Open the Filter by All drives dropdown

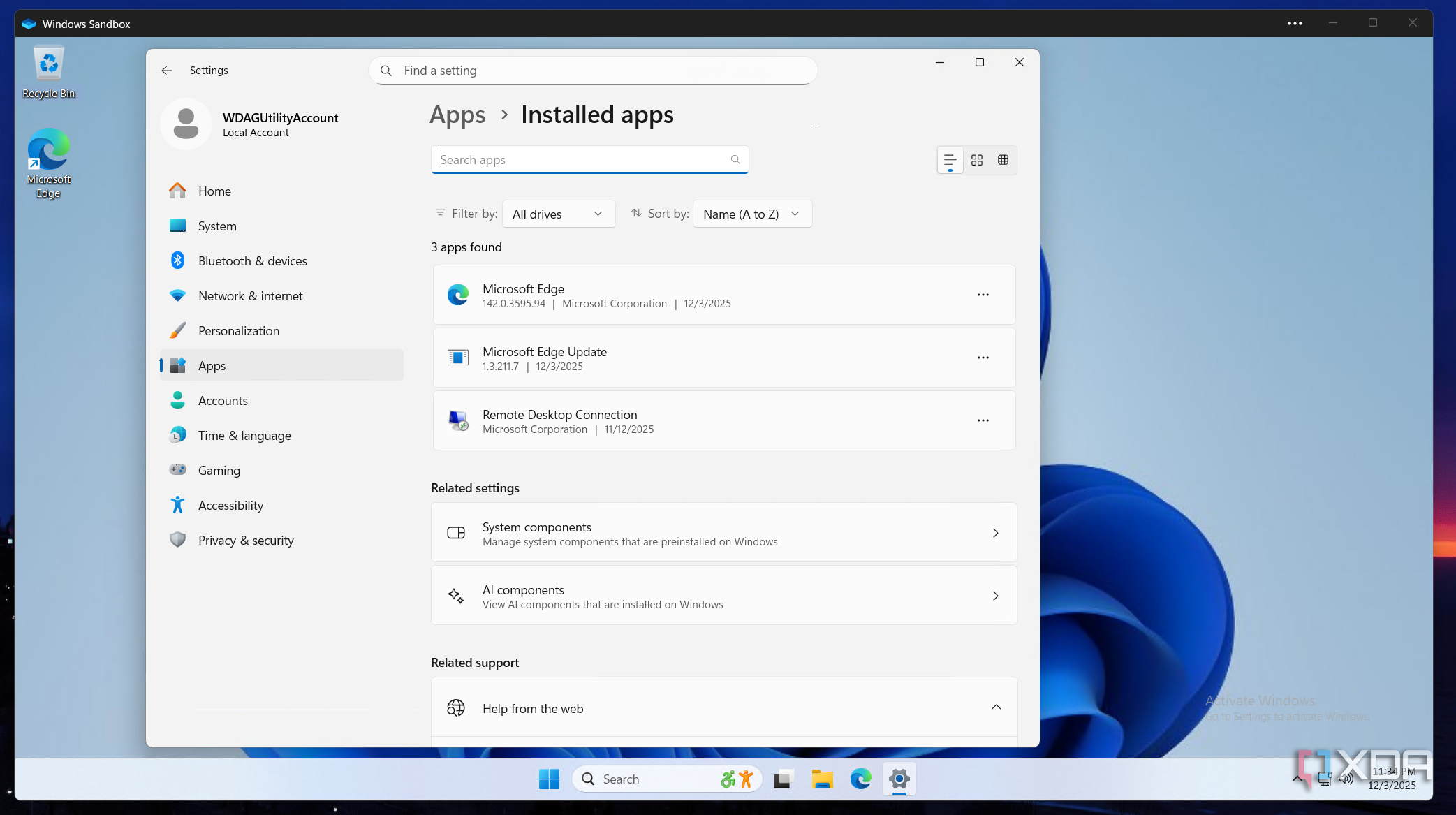(x=558, y=214)
